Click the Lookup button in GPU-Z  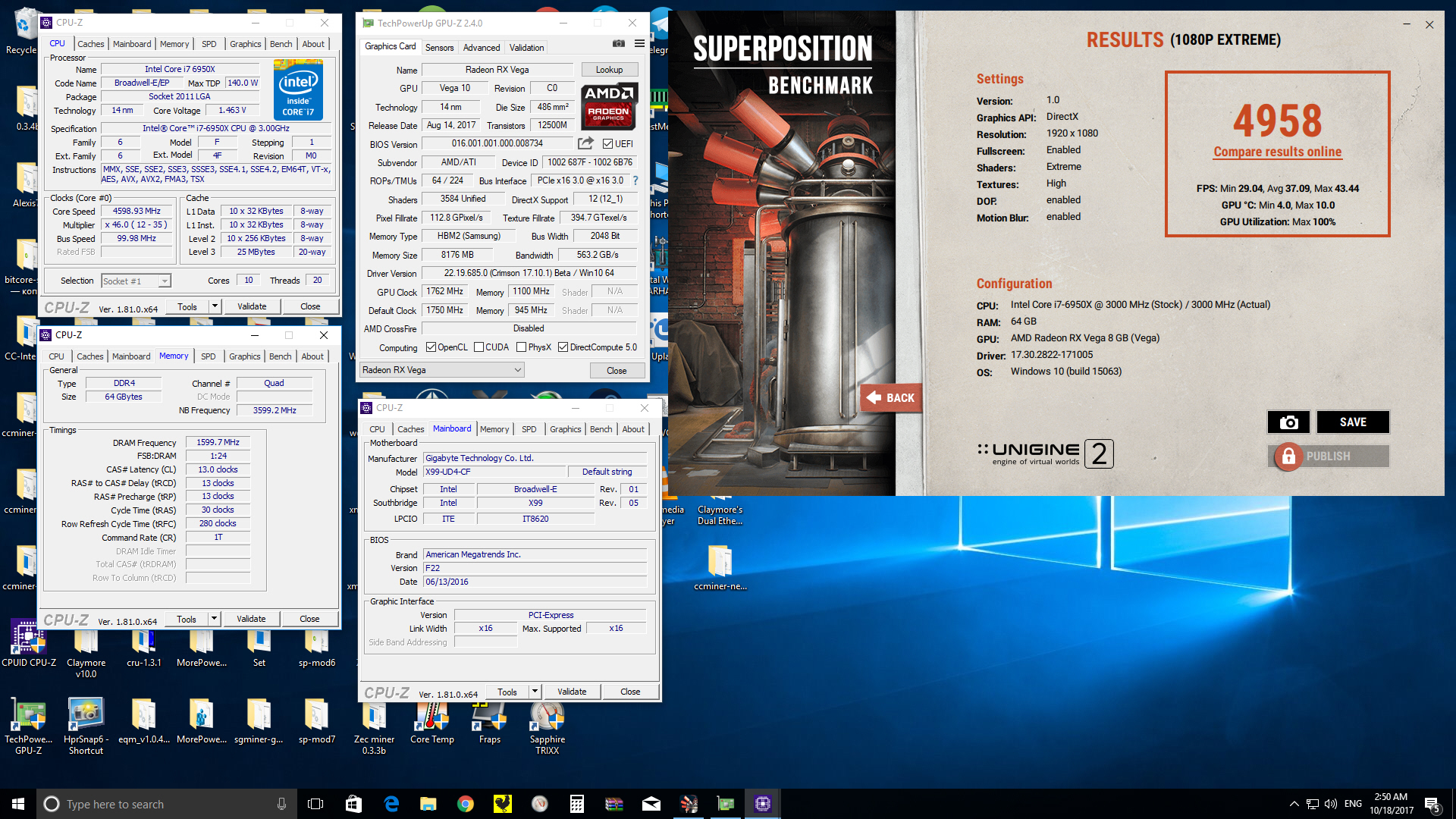[609, 70]
